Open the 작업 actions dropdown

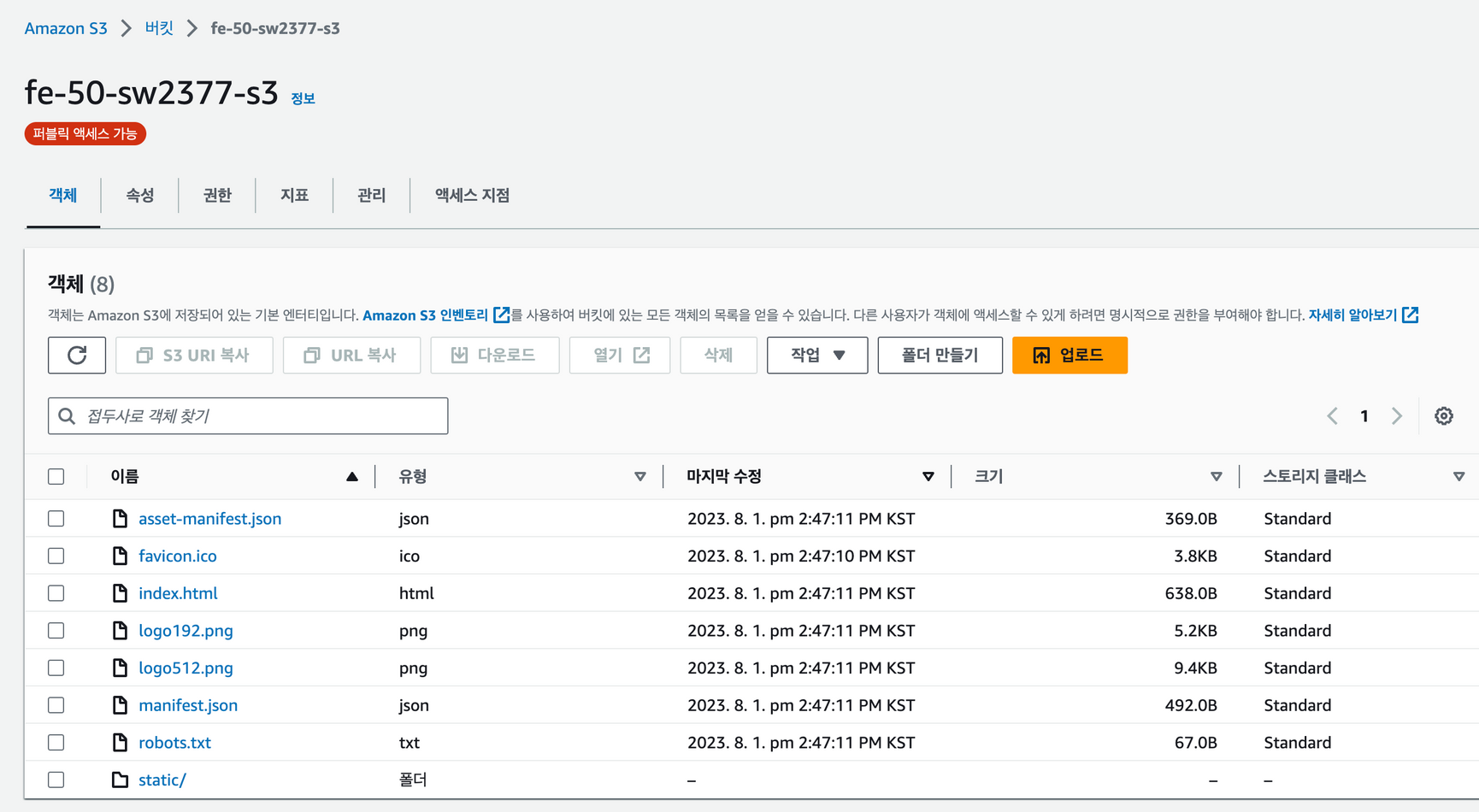point(817,356)
